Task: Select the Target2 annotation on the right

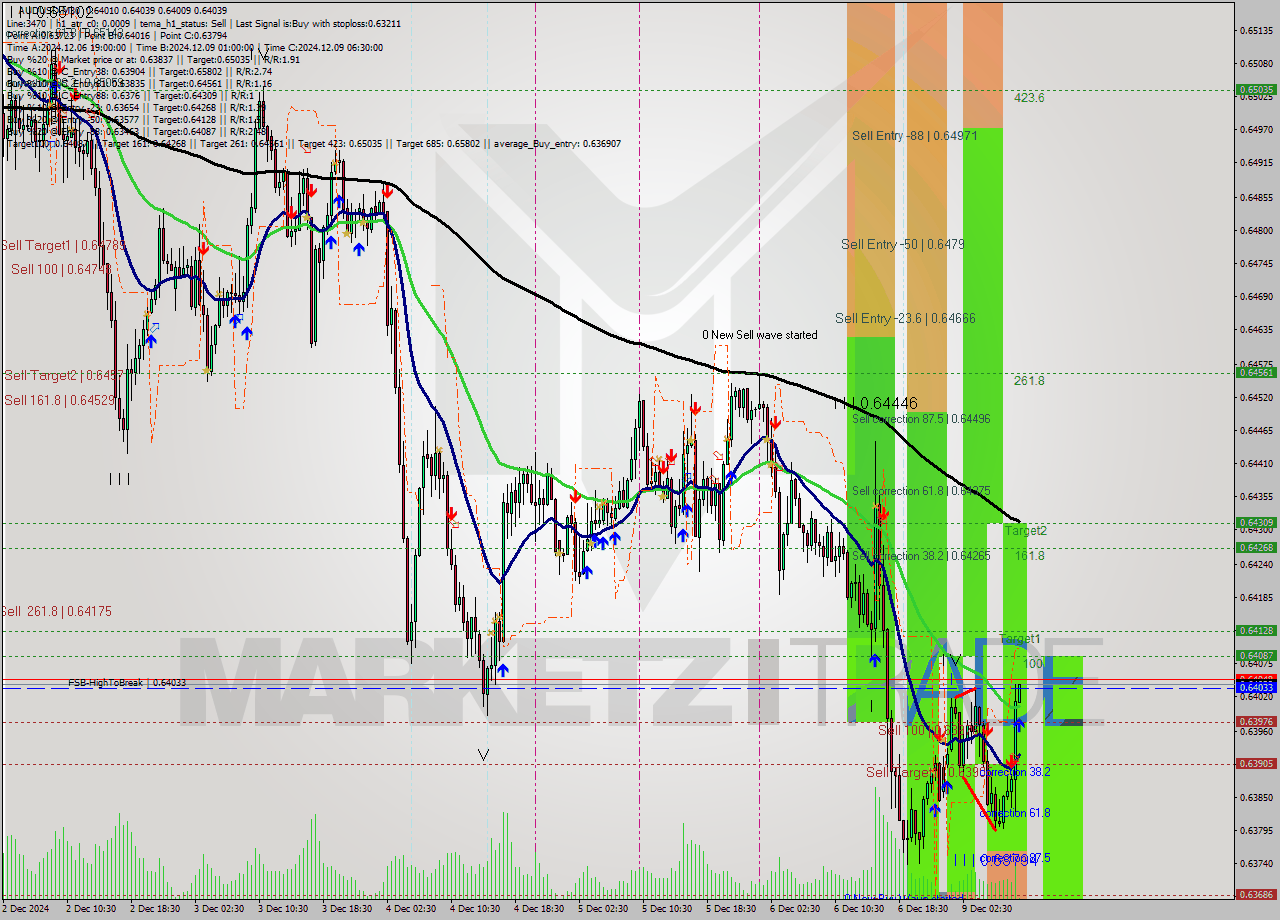Action: 1026,531
